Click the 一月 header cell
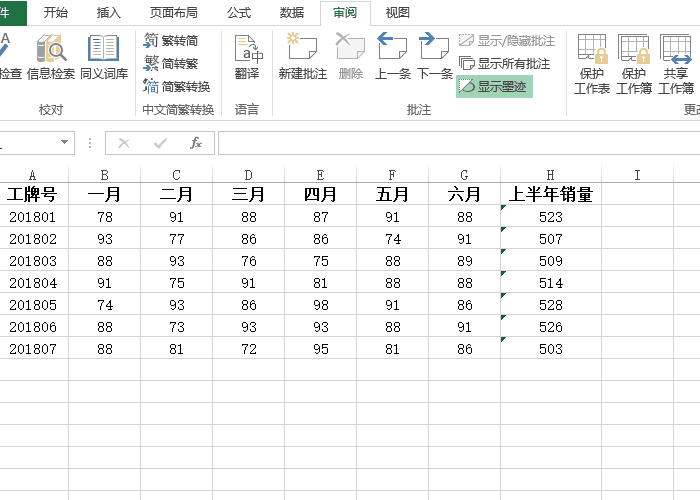 tap(104, 194)
